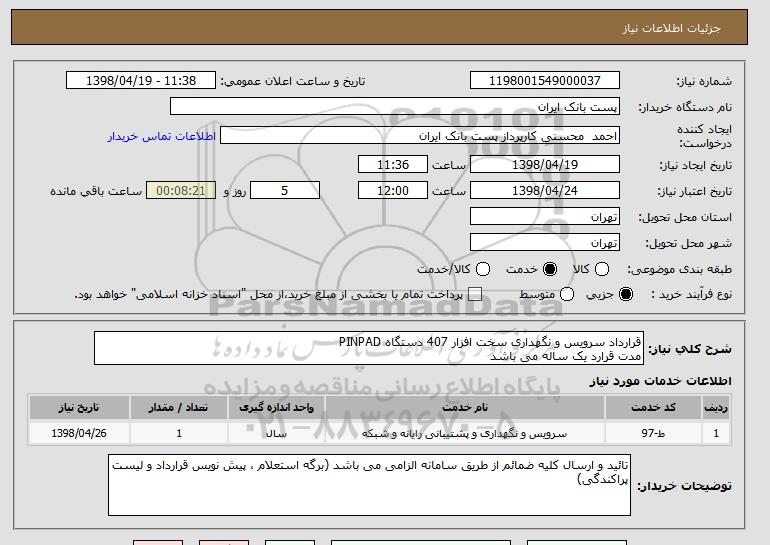770x545 pixels.
Task: Choose the جزیی purchase process option
Action: tap(626, 294)
